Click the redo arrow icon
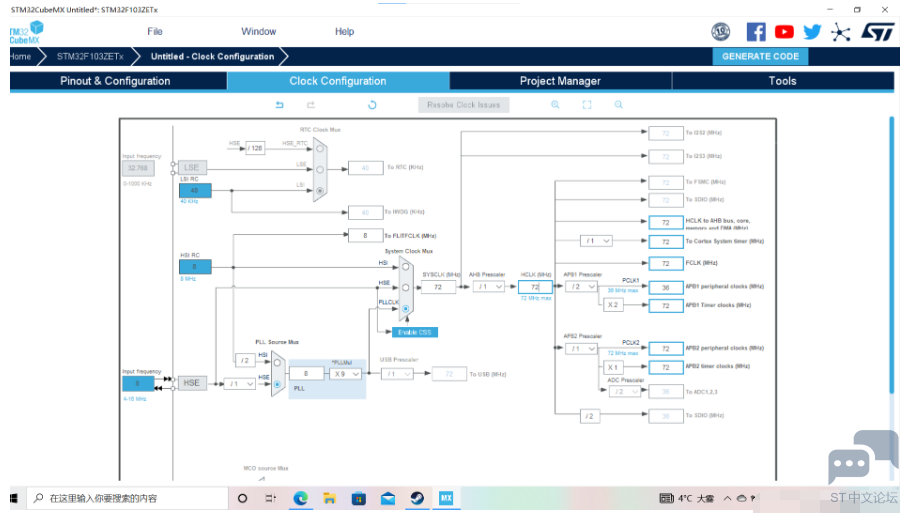This screenshot has height=513, width=907. [x=311, y=105]
